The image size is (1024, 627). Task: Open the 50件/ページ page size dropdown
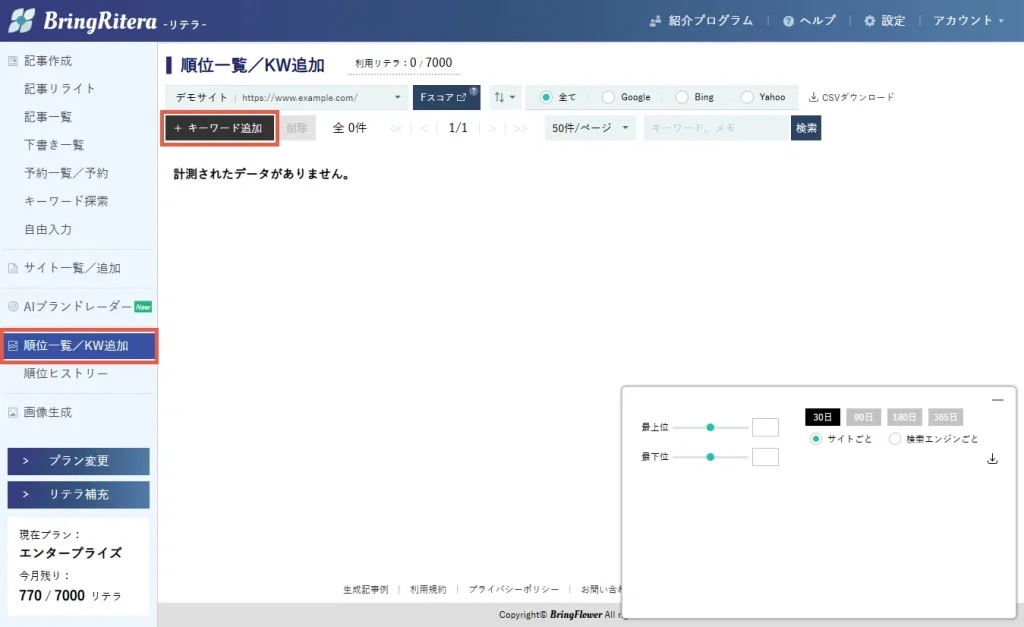(x=590, y=128)
